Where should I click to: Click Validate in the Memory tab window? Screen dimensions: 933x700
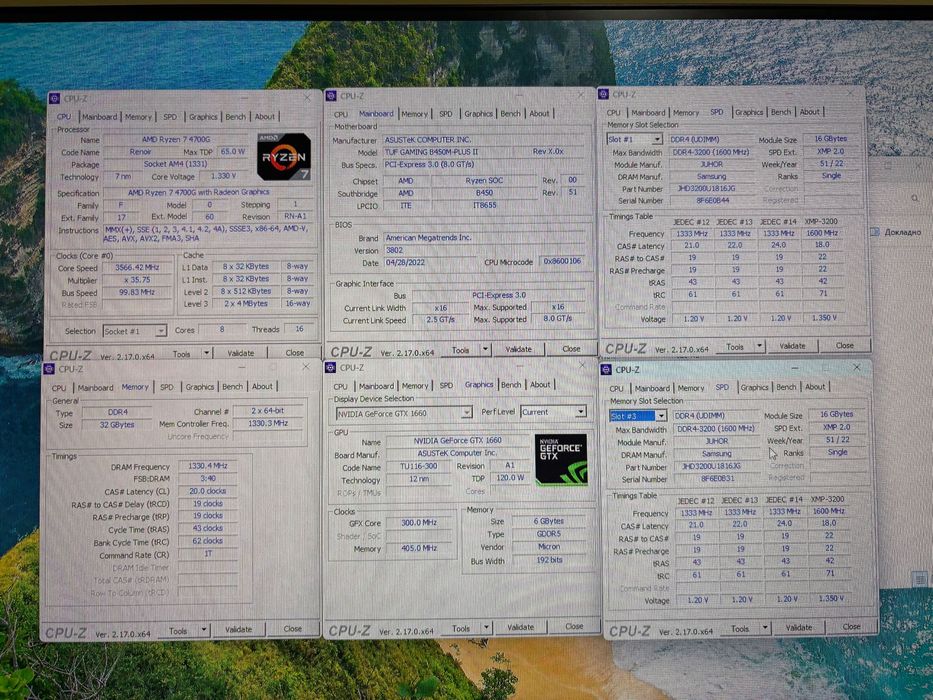point(238,629)
